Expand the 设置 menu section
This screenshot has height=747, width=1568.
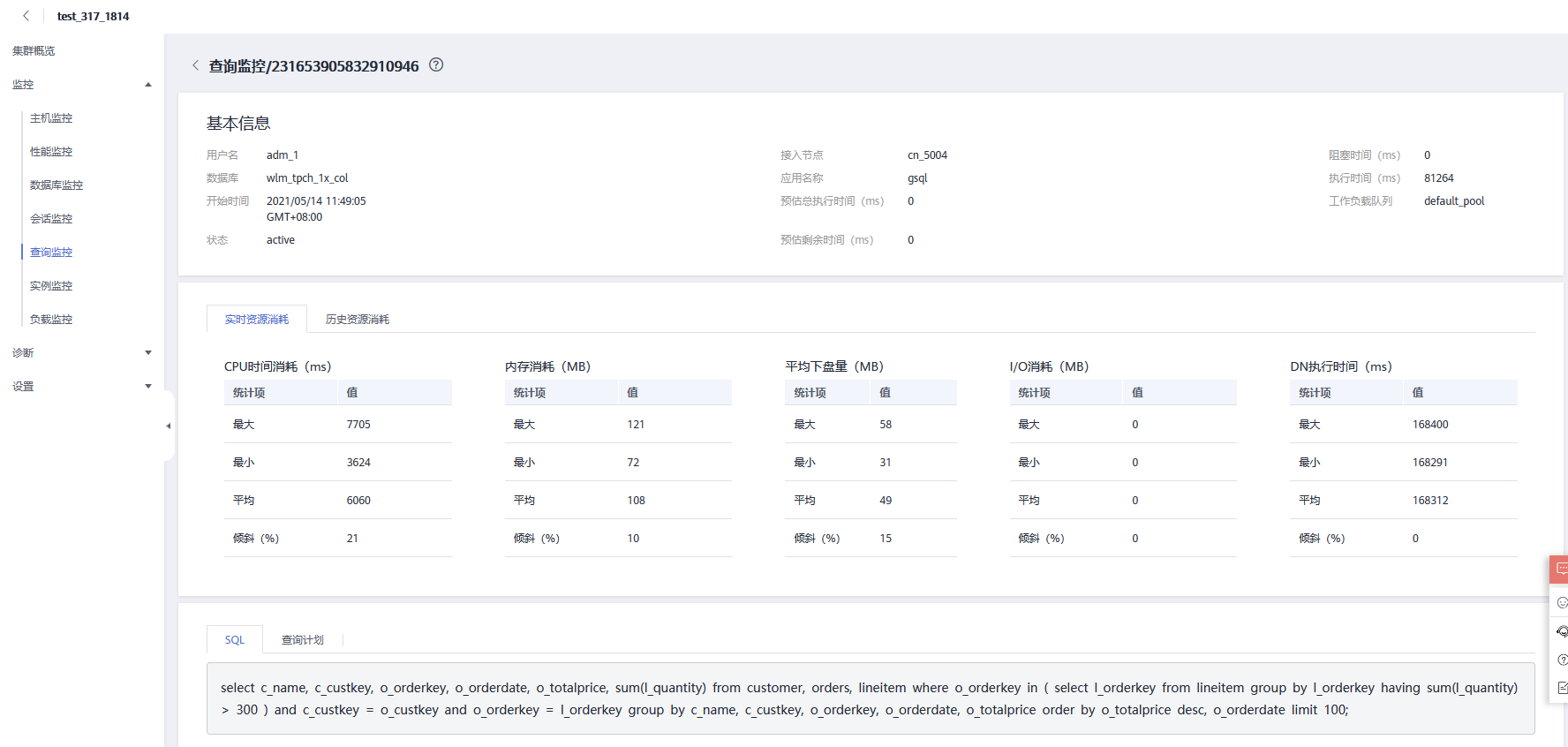tap(148, 387)
